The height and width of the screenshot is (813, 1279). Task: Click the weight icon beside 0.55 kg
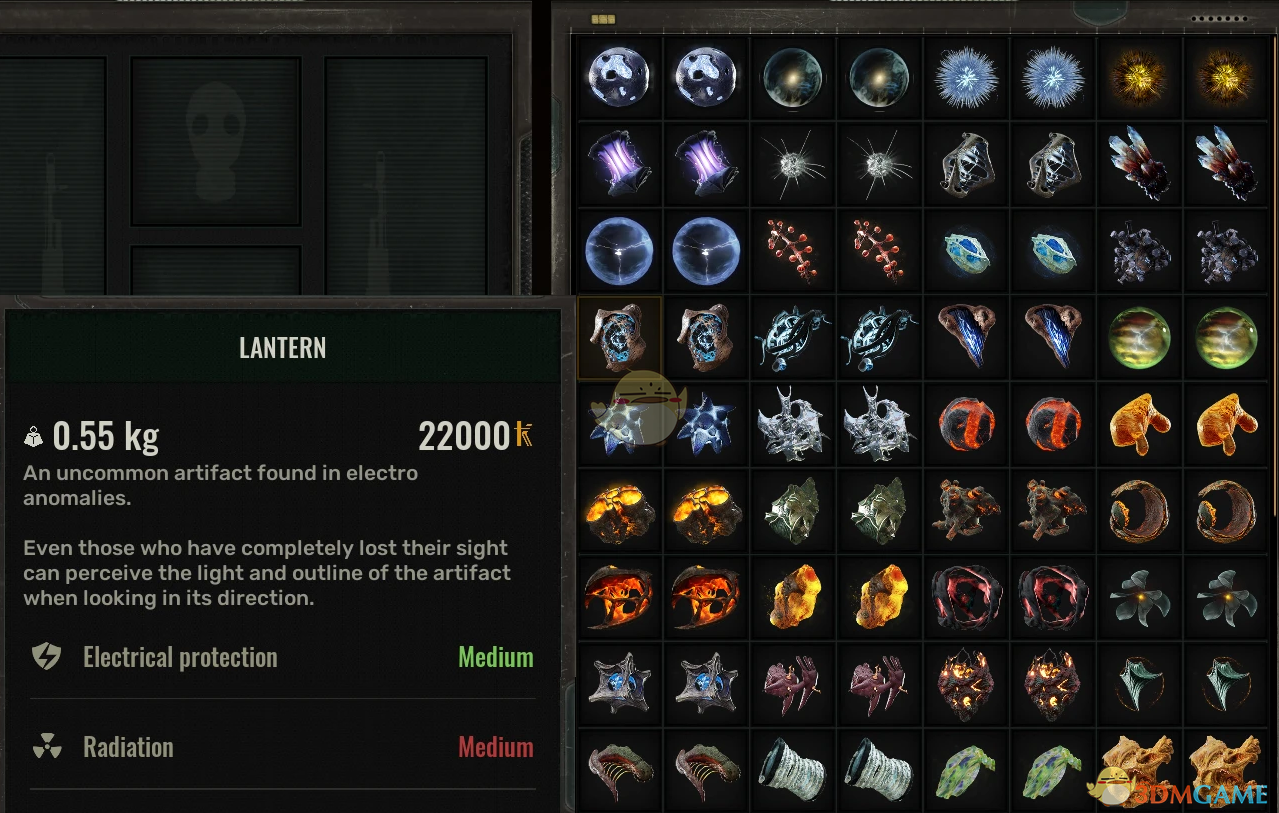[34, 437]
